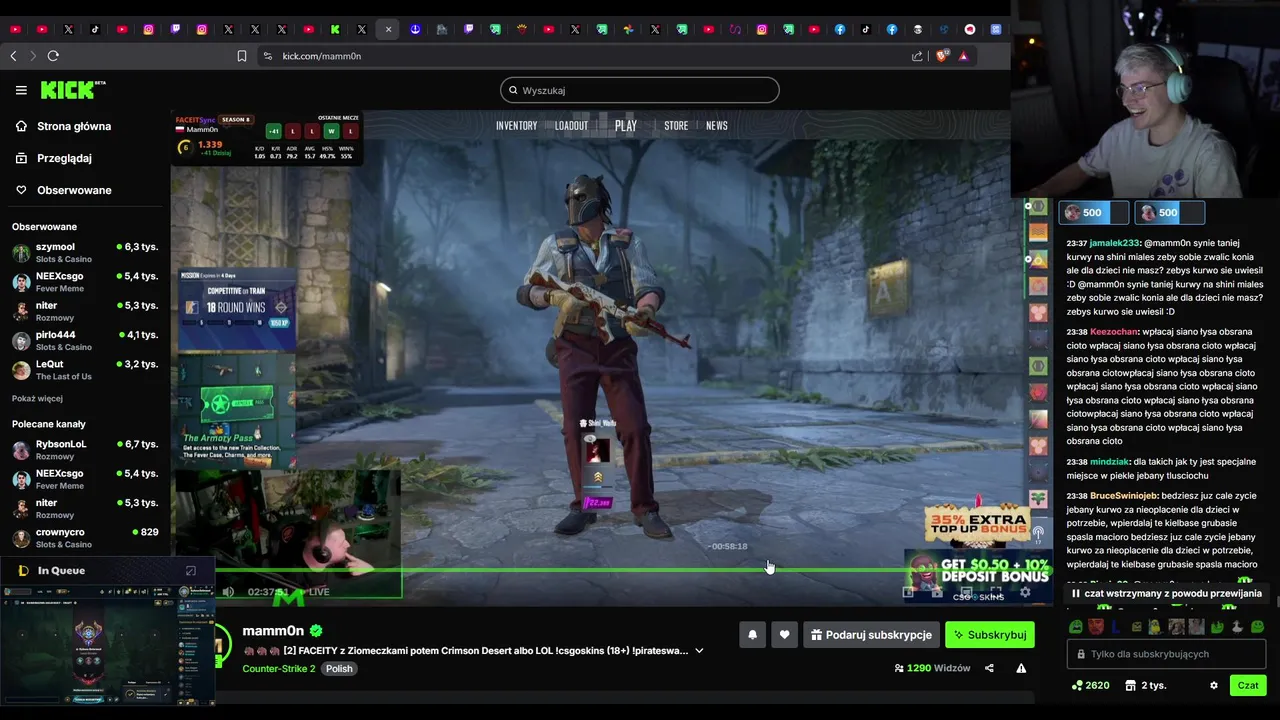Open szymool channel in followed list
This screenshot has width=1280, height=720.
point(85,252)
